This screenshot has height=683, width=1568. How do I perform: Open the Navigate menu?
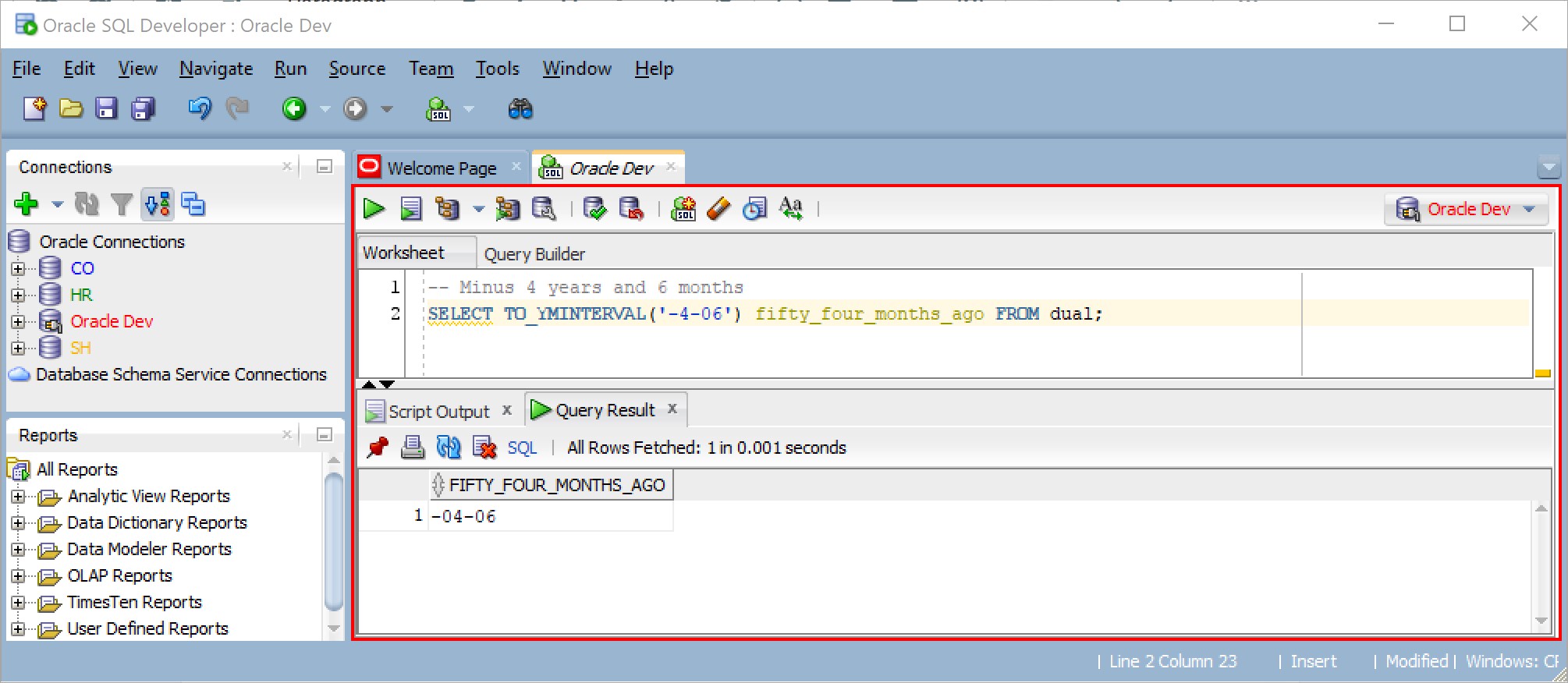click(216, 69)
